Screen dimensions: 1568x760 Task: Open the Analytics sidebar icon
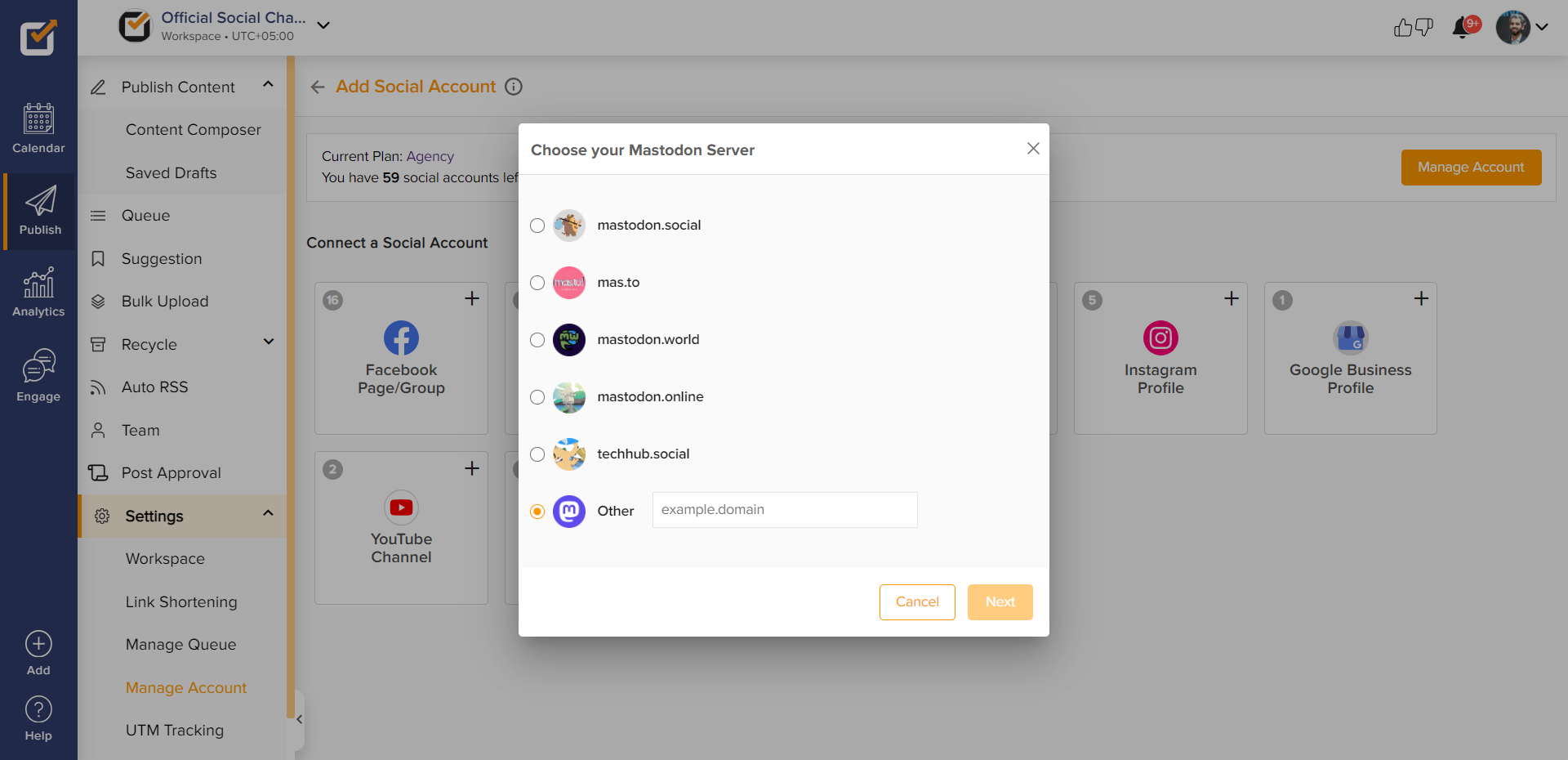(x=38, y=292)
